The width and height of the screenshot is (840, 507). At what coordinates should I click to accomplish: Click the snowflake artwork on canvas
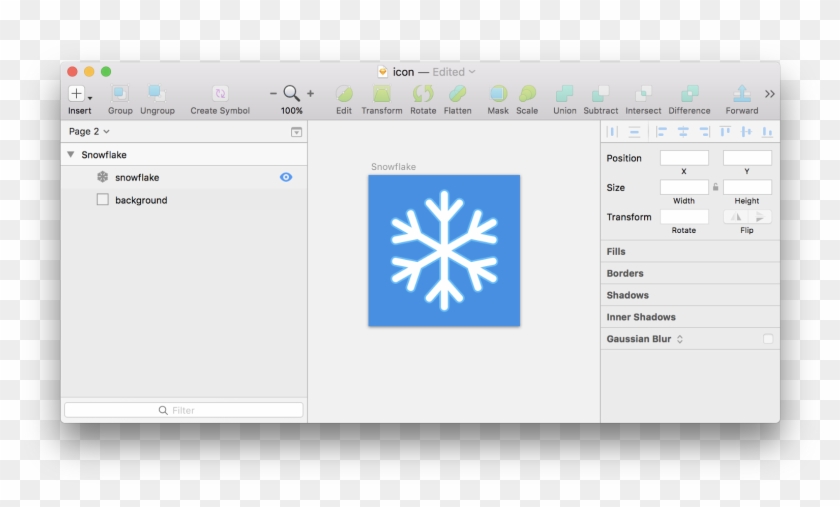click(444, 250)
